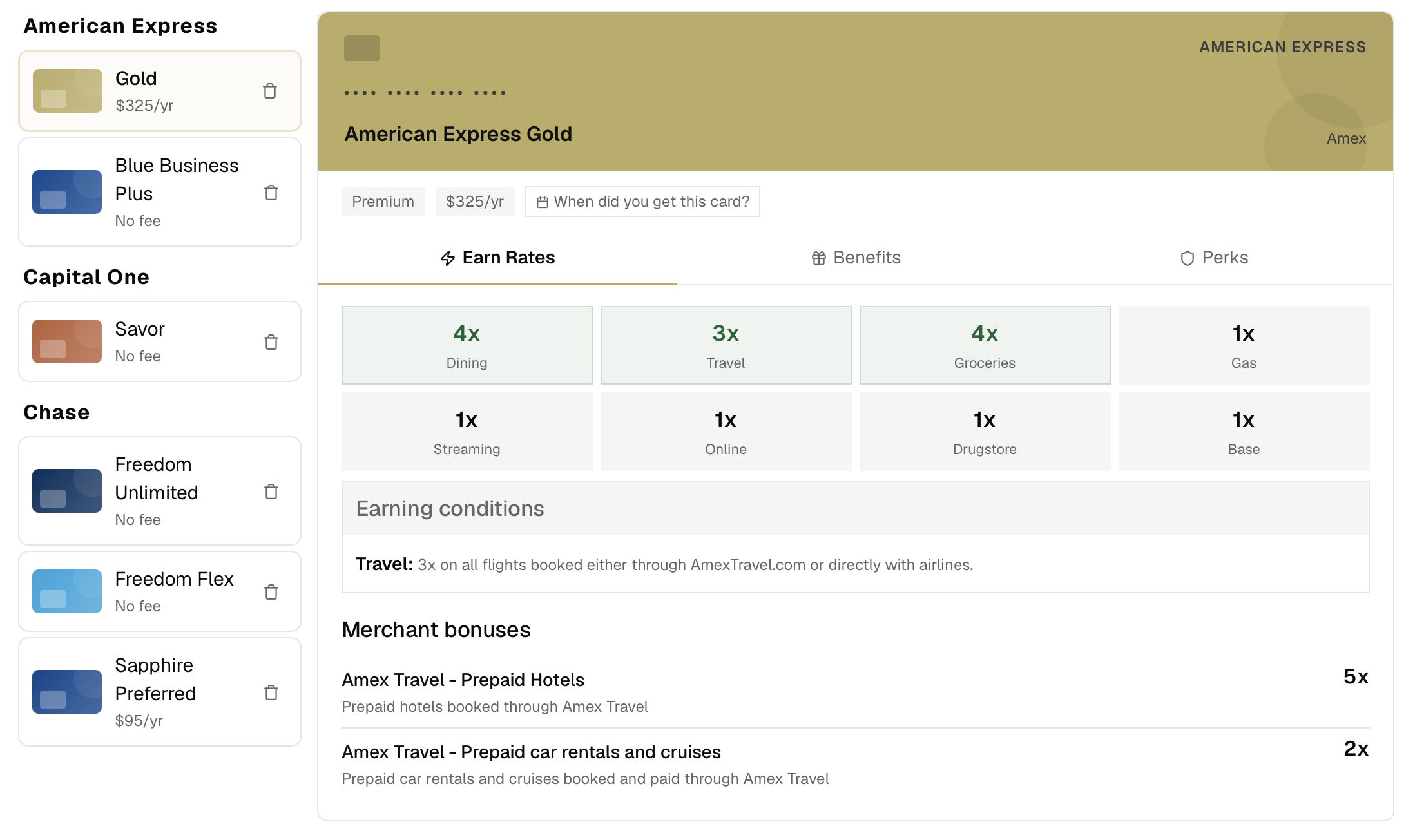Screen dimensions: 1415x840
Task: Select the Gold card thumbnail
Action: pyautogui.click(x=68, y=91)
